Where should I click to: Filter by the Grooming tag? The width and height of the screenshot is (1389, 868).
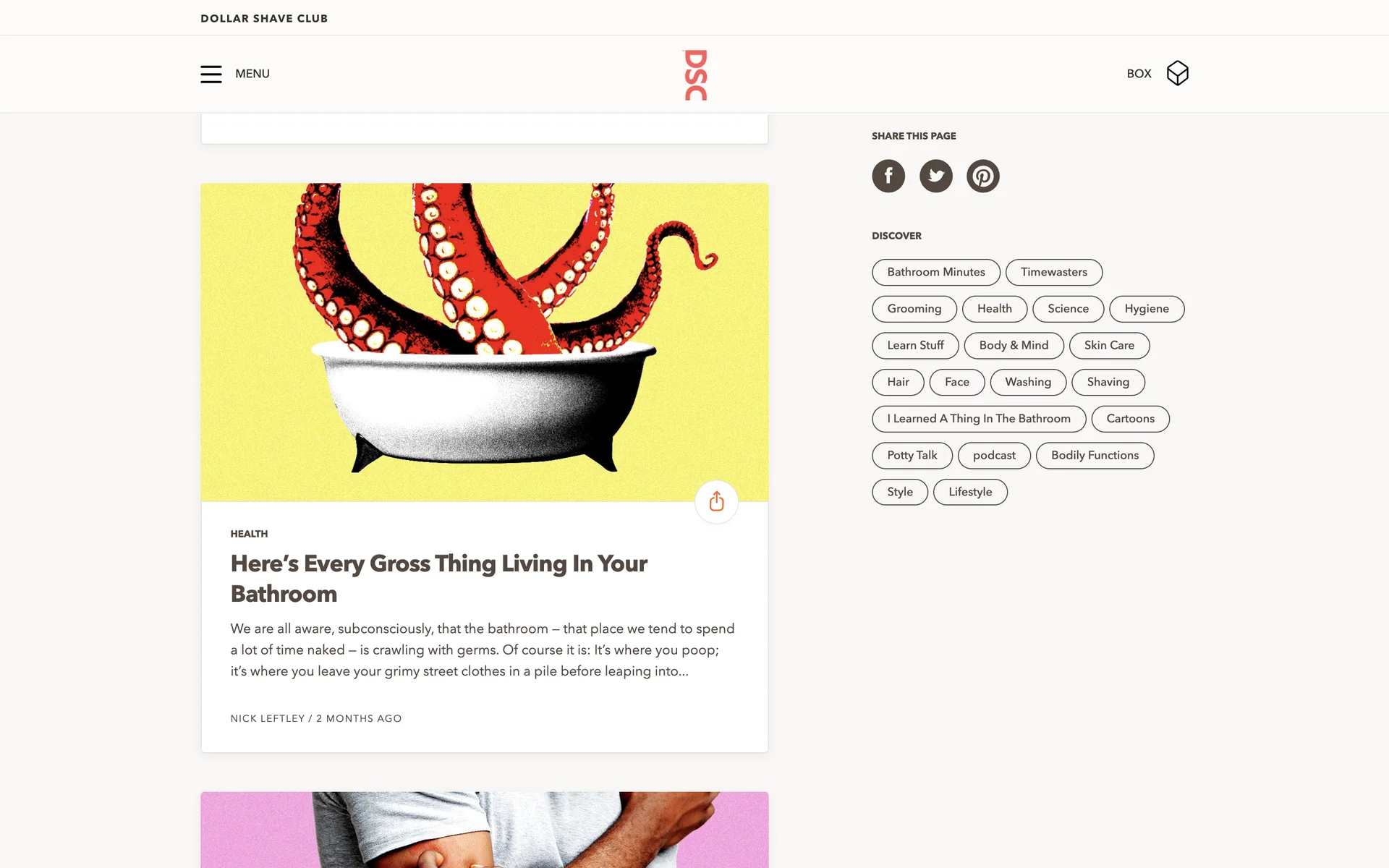[x=914, y=309]
